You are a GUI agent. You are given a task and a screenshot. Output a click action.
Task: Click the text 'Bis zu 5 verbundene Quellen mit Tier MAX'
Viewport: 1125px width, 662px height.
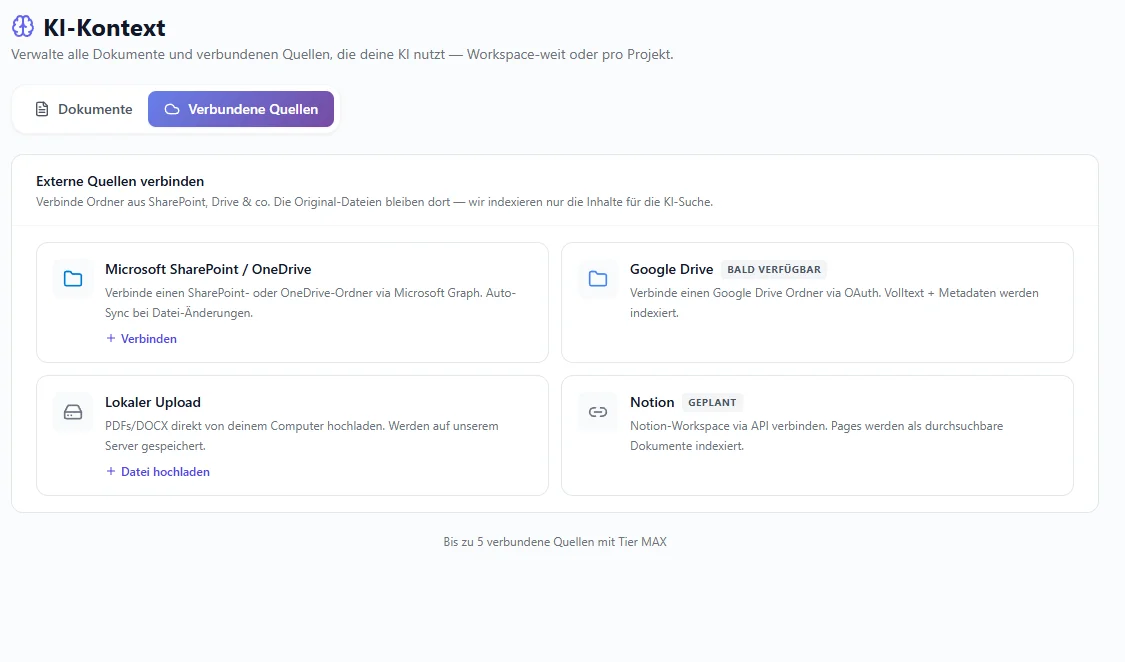click(555, 542)
